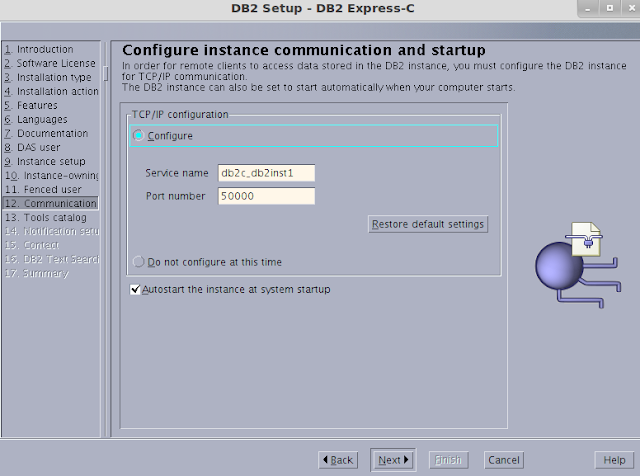Toggle Autostart the instance at system startup
The image size is (640, 476).
135,289
